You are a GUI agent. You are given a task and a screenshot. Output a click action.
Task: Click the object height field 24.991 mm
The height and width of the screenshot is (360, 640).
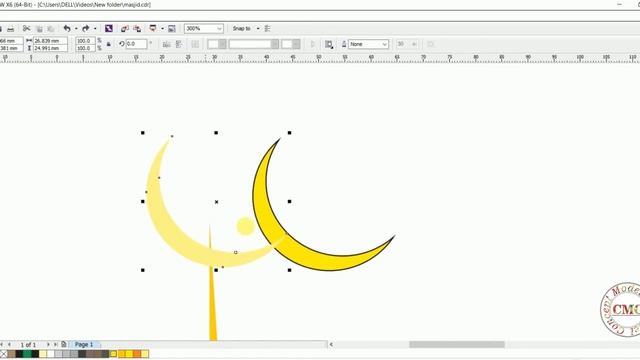click(x=50, y=48)
